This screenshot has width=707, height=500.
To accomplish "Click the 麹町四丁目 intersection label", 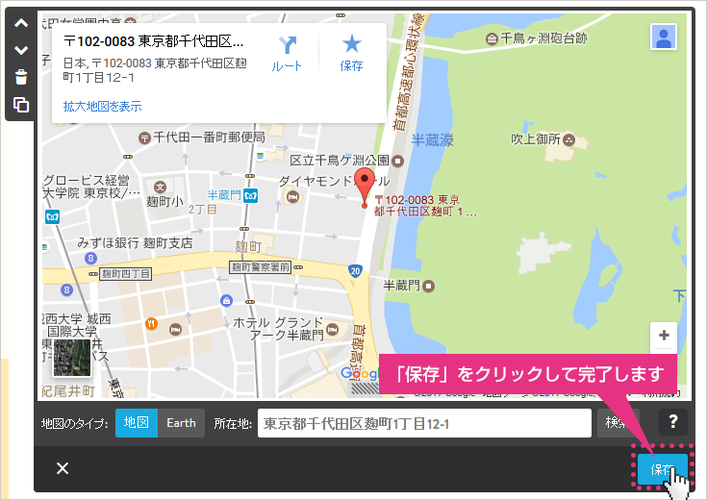I will click(125, 274).
